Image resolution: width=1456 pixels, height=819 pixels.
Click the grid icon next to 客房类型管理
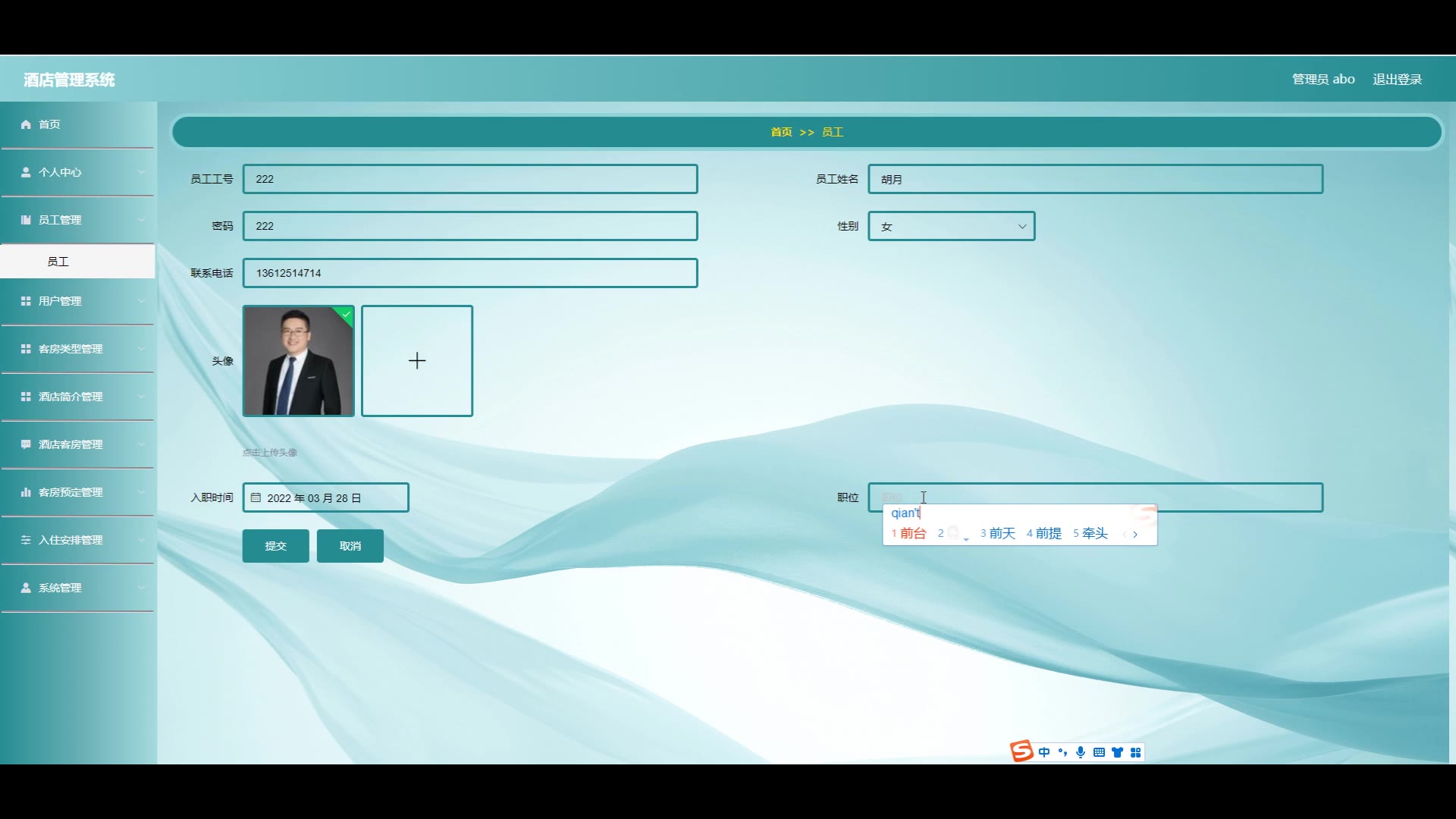(26, 349)
